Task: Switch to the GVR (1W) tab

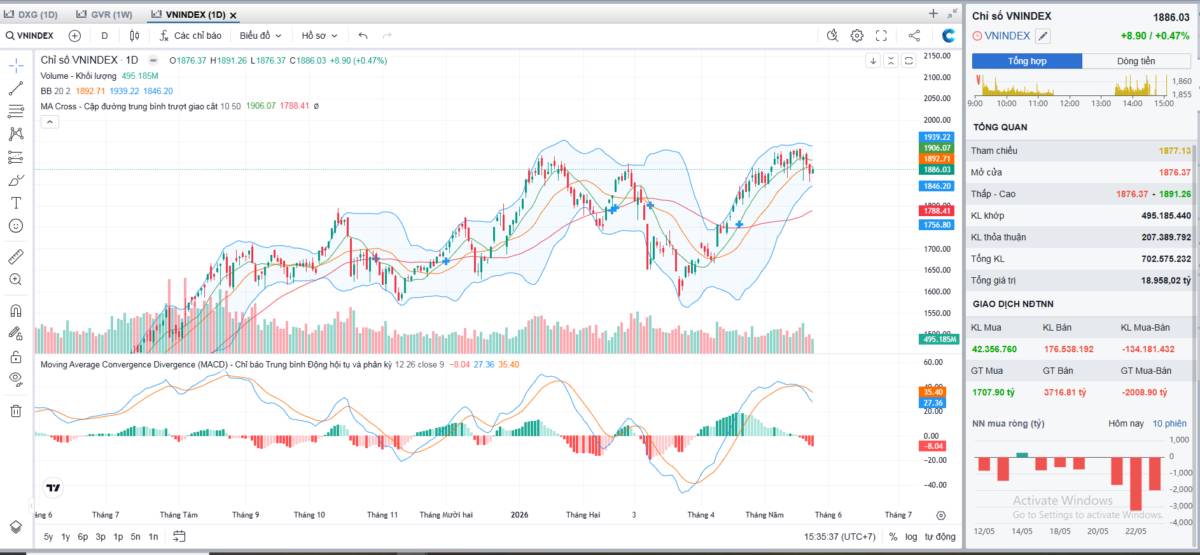Action: 105,15
